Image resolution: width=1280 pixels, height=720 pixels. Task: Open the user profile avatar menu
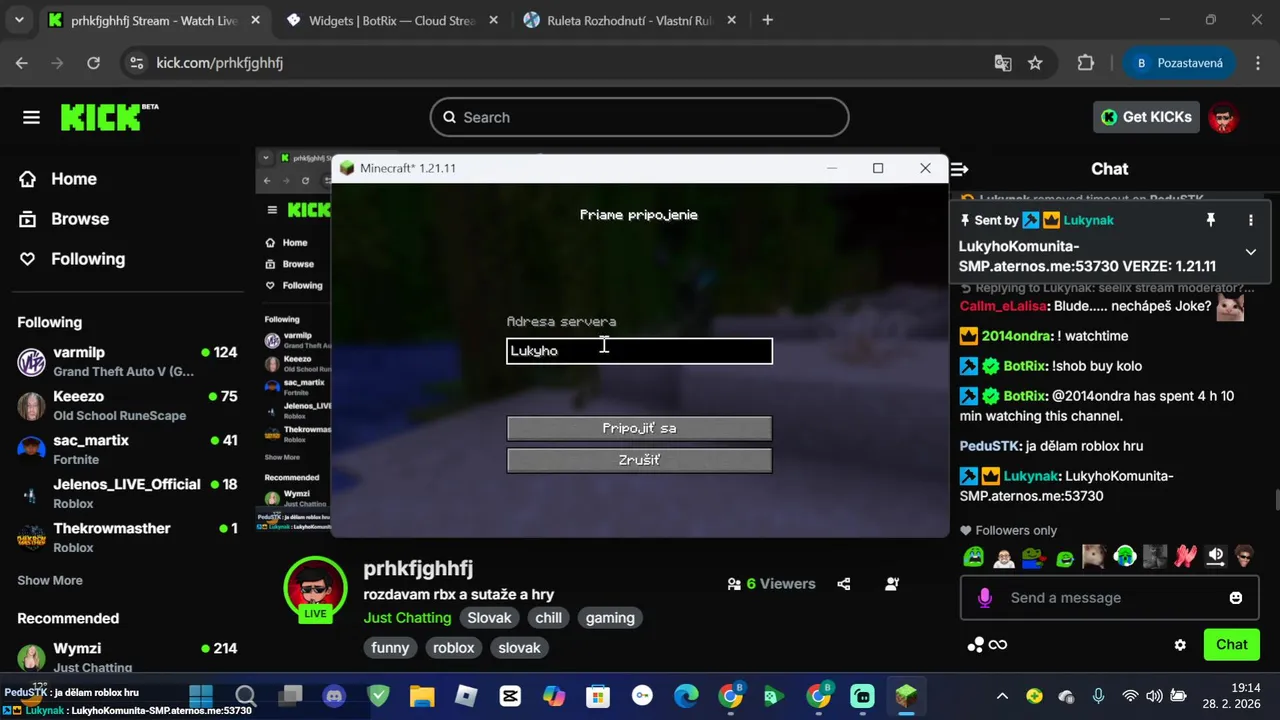(1223, 117)
